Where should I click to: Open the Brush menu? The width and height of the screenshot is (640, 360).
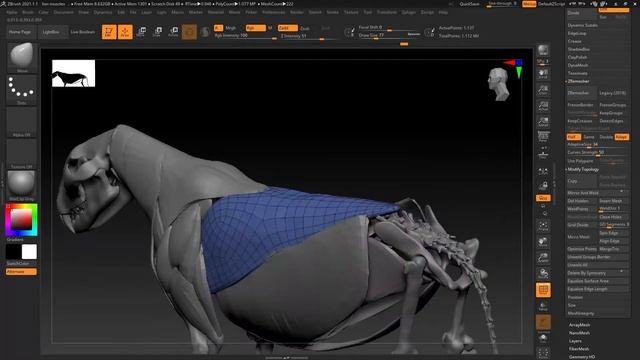(x=28, y=13)
